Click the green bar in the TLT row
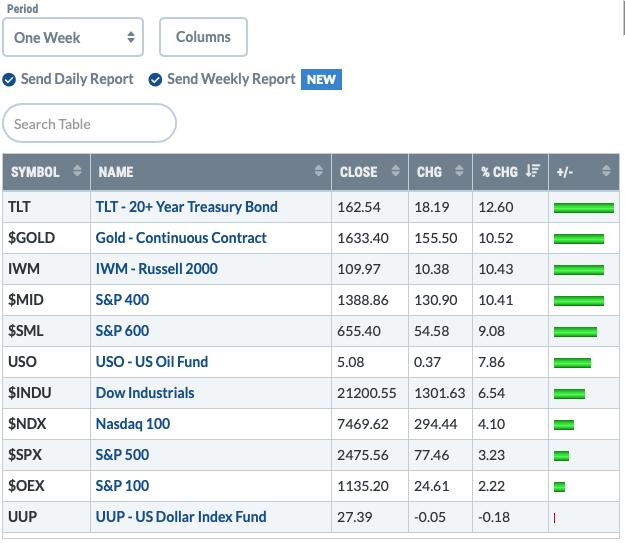Screen dimensions: 625x543 (584, 208)
